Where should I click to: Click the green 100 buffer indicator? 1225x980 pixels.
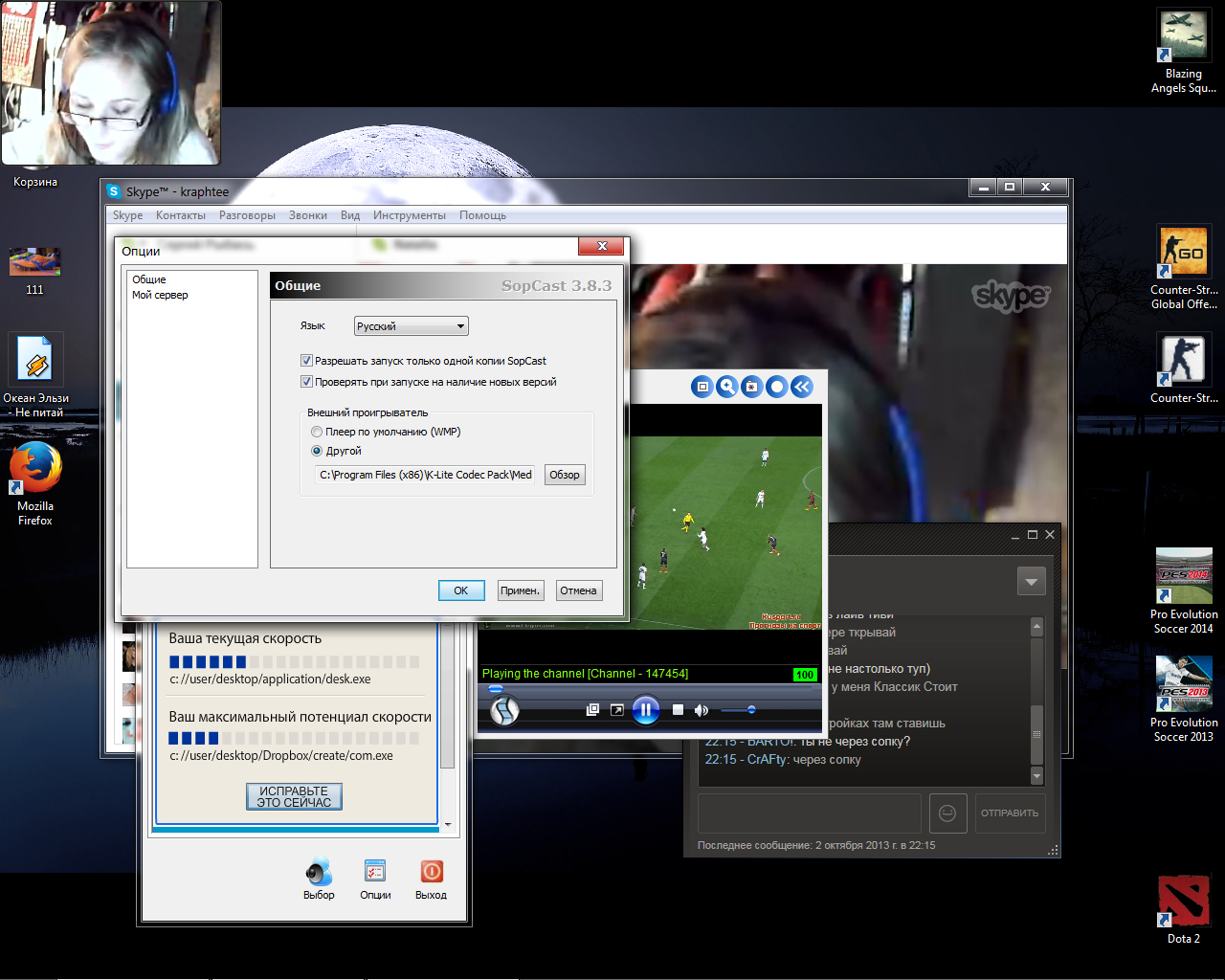pos(805,675)
